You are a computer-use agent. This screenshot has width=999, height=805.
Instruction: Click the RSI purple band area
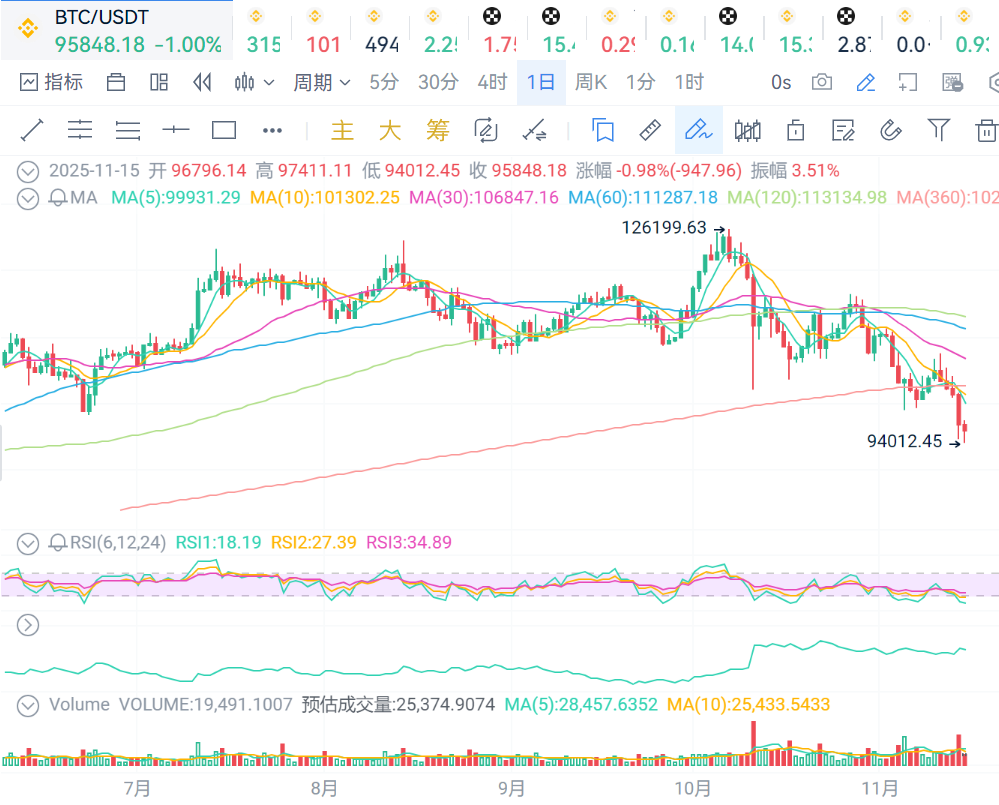[500, 584]
